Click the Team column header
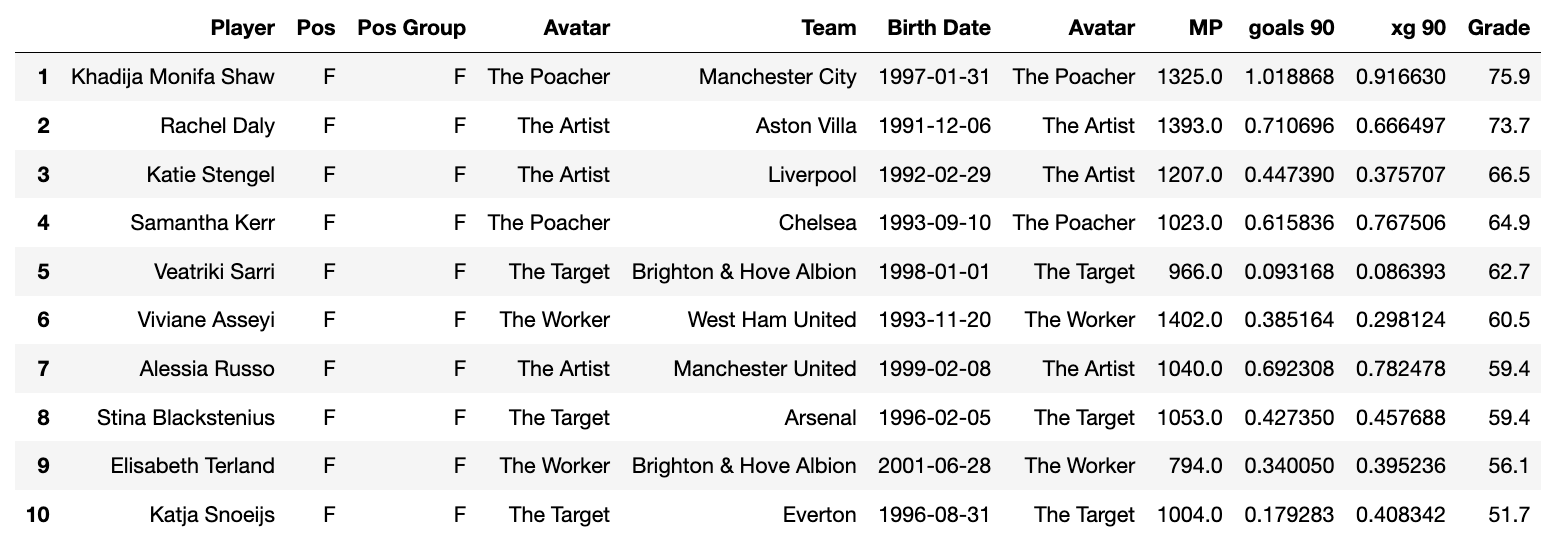 (829, 28)
